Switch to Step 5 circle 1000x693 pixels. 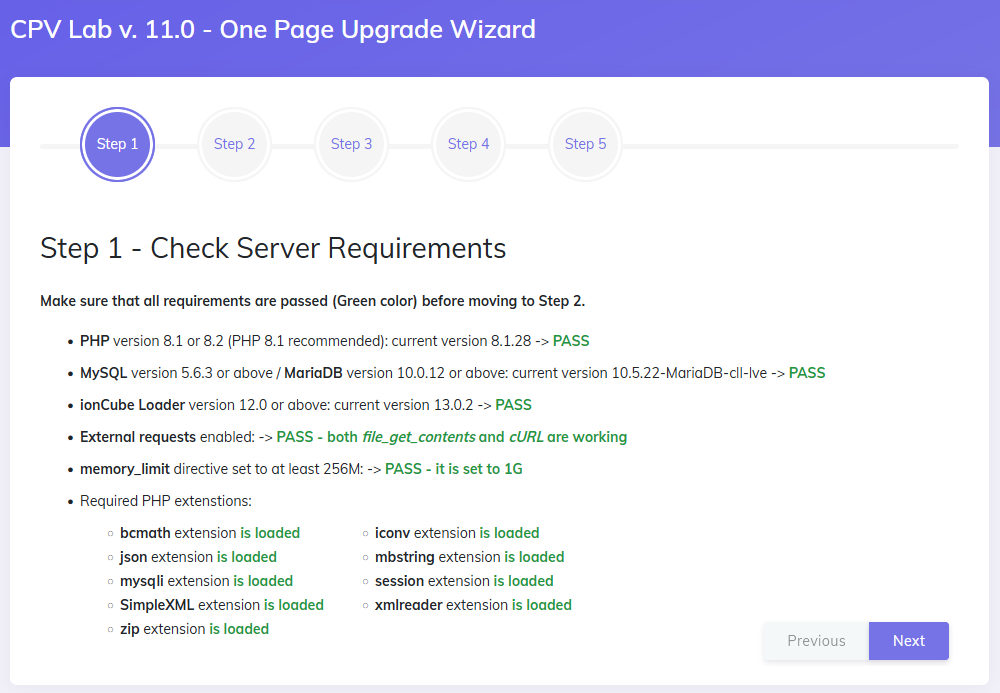[x=585, y=144]
